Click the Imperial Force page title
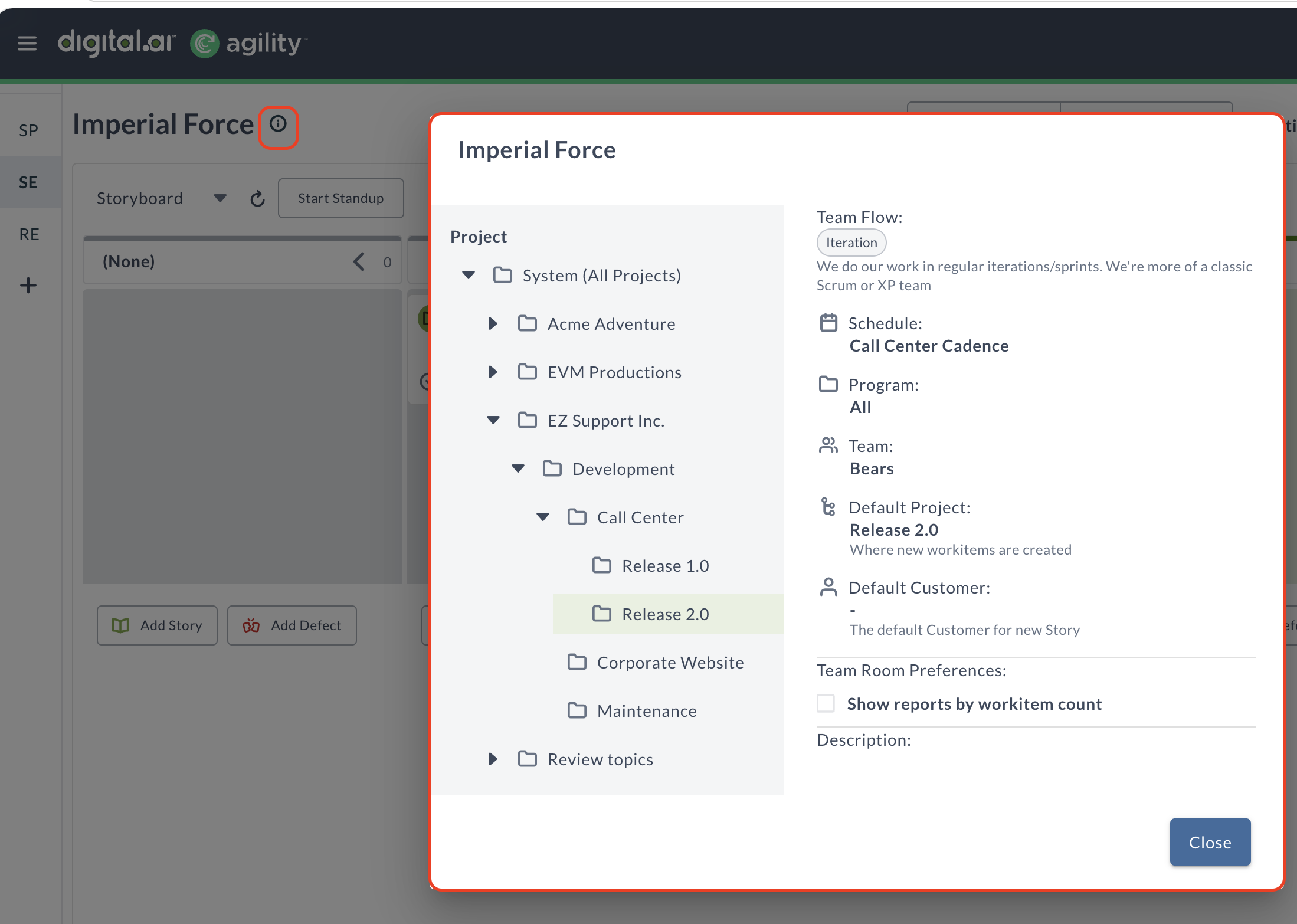Screen dimensions: 1297x924 point(163,124)
